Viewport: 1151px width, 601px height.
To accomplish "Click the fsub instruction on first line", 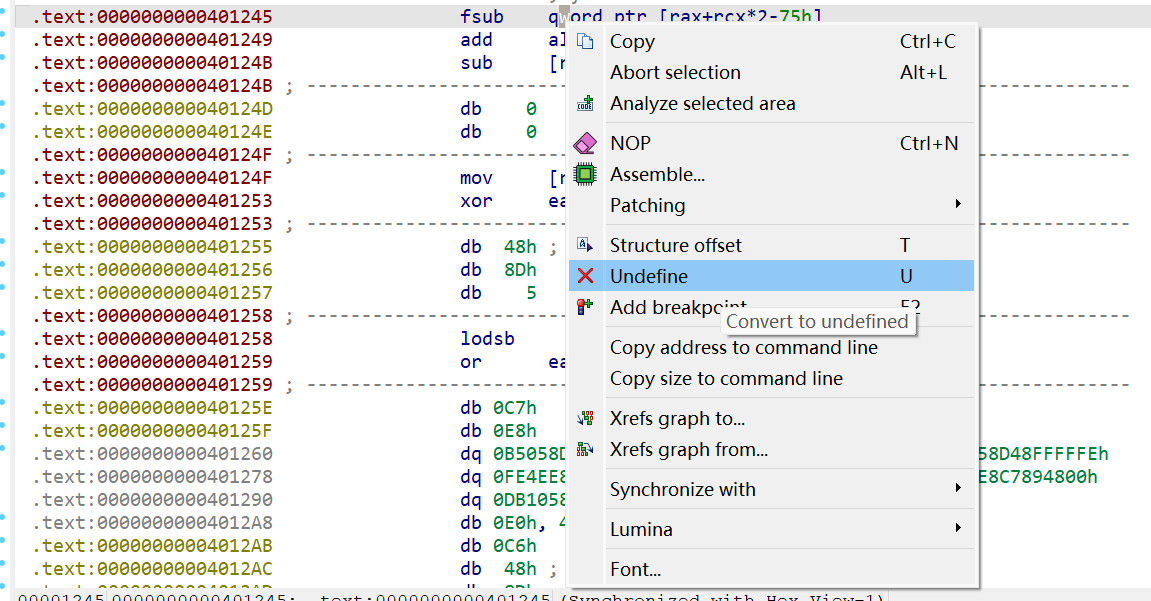I will [481, 17].
